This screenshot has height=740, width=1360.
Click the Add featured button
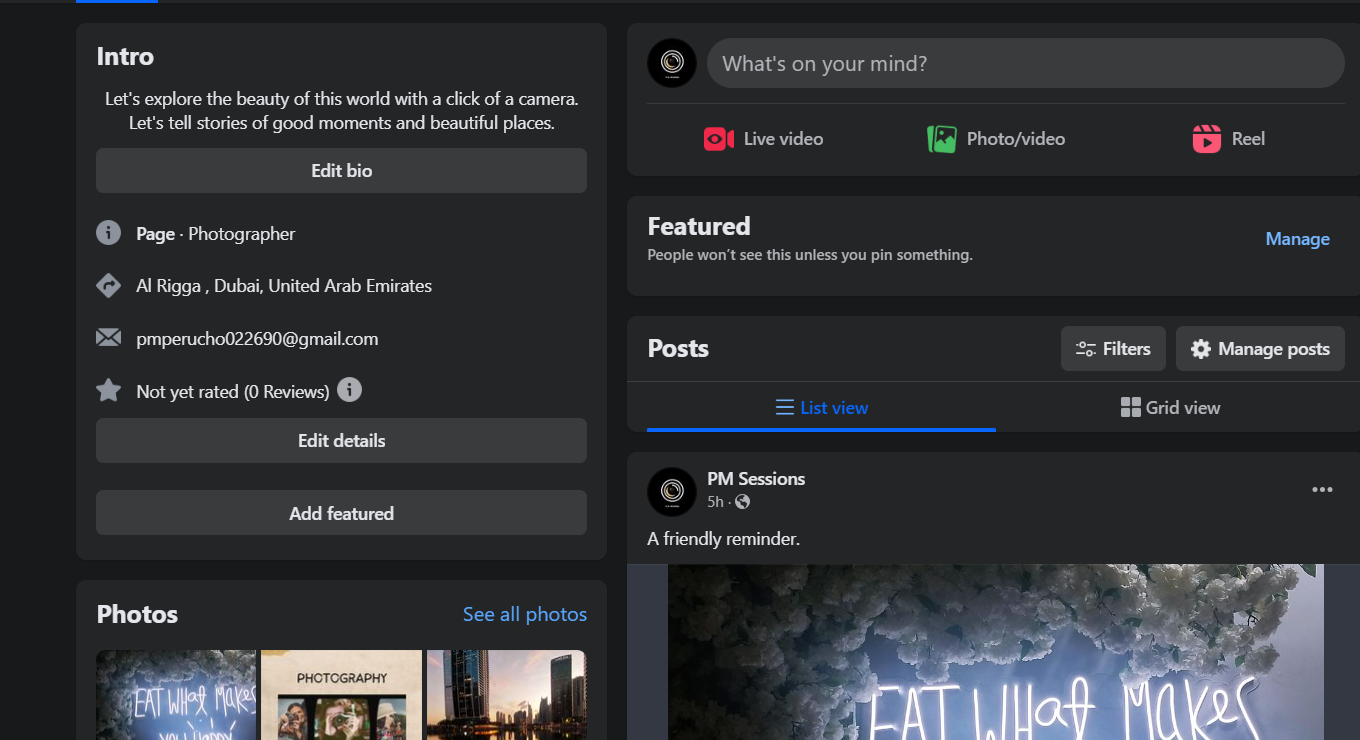point(341,514)
